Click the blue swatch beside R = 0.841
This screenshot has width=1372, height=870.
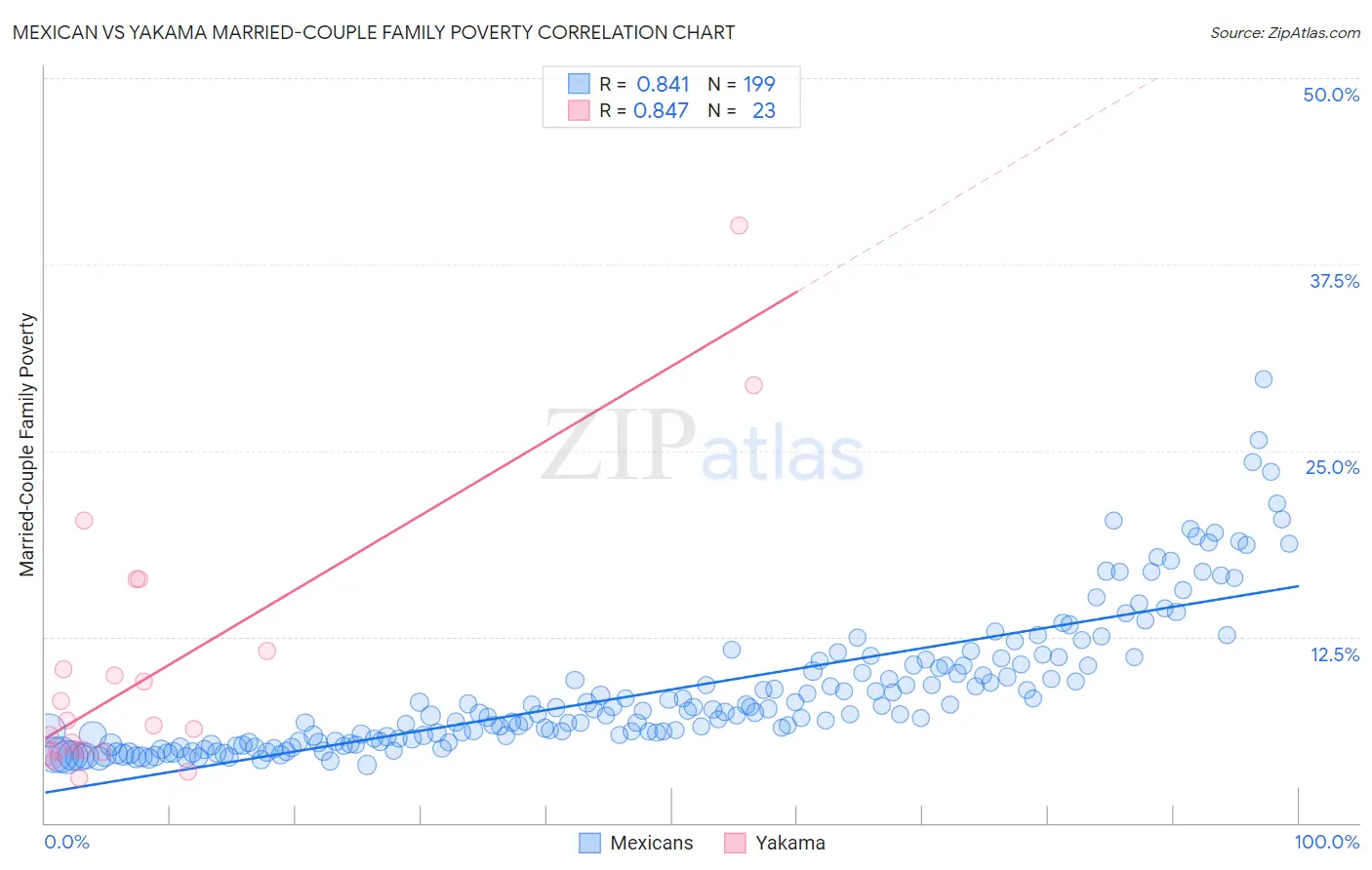(x=579, y=84)
